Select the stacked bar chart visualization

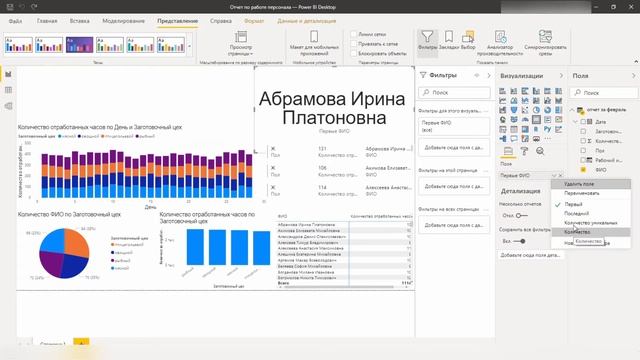click(503, 91)
